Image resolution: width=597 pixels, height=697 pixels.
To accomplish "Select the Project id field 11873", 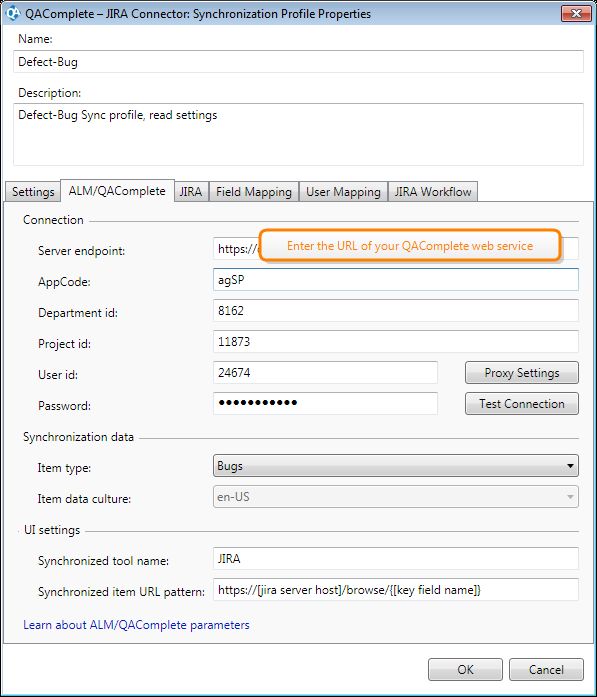I will tap(396, 342).
